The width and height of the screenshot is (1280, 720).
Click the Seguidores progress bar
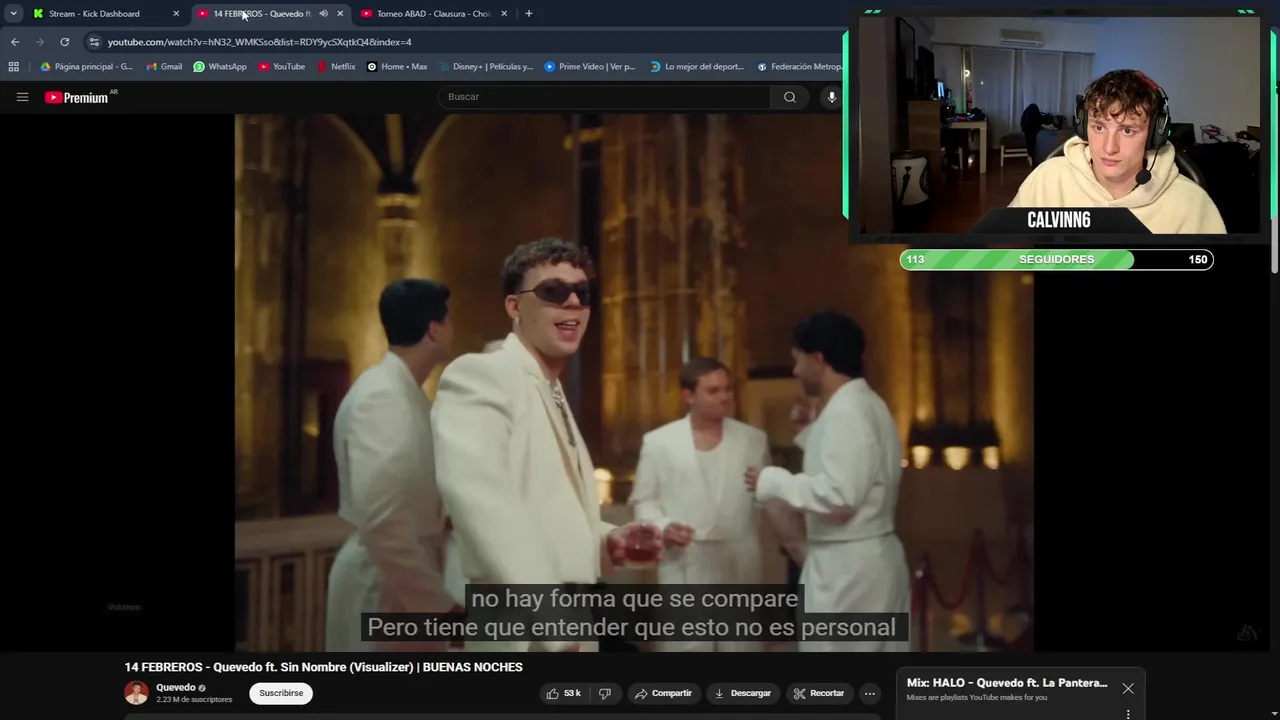click(x=1057, y=259)
